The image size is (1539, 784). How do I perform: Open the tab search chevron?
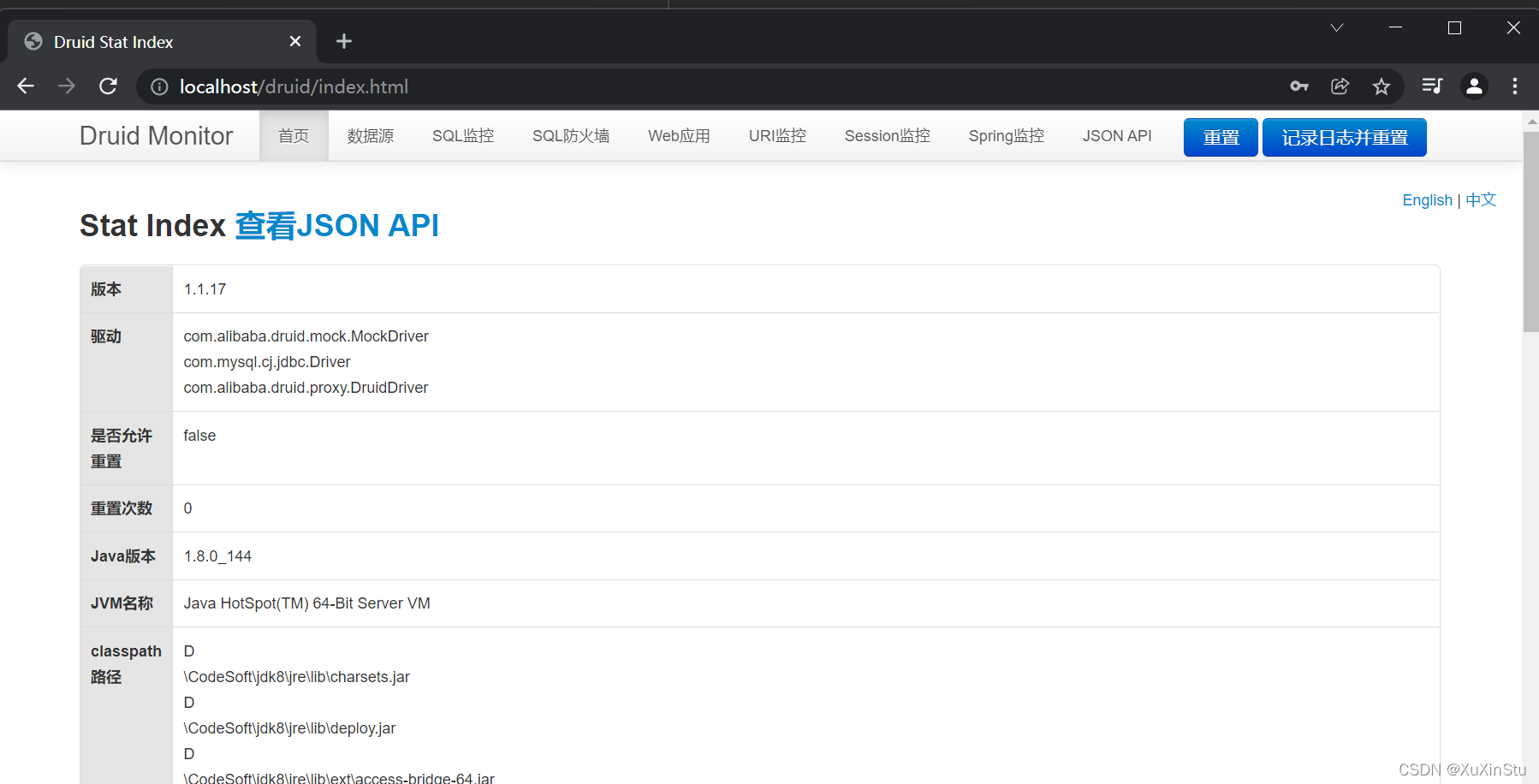[1337, 28]
